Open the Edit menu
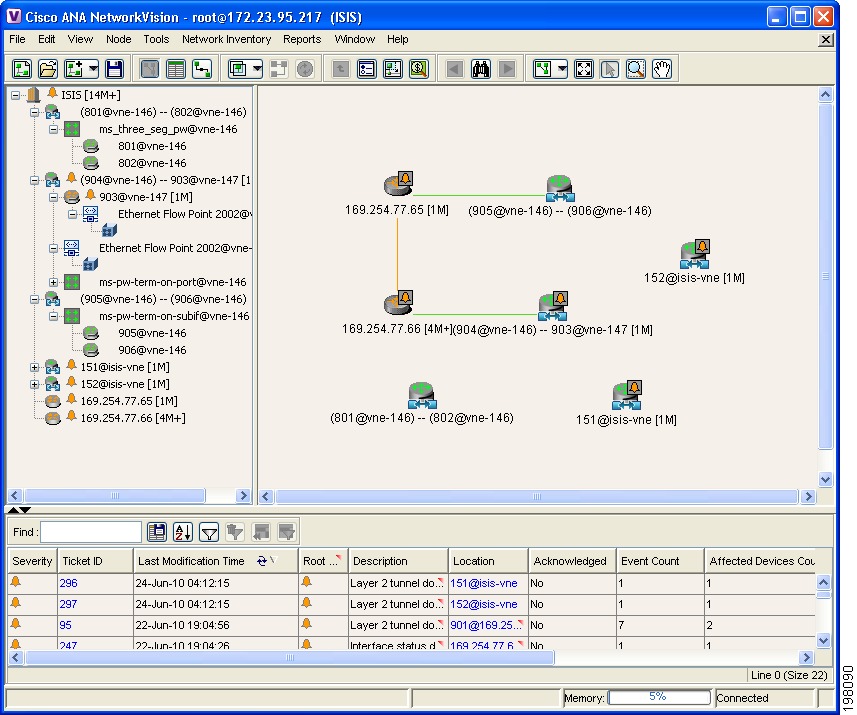857x715 pixels. 46,39
